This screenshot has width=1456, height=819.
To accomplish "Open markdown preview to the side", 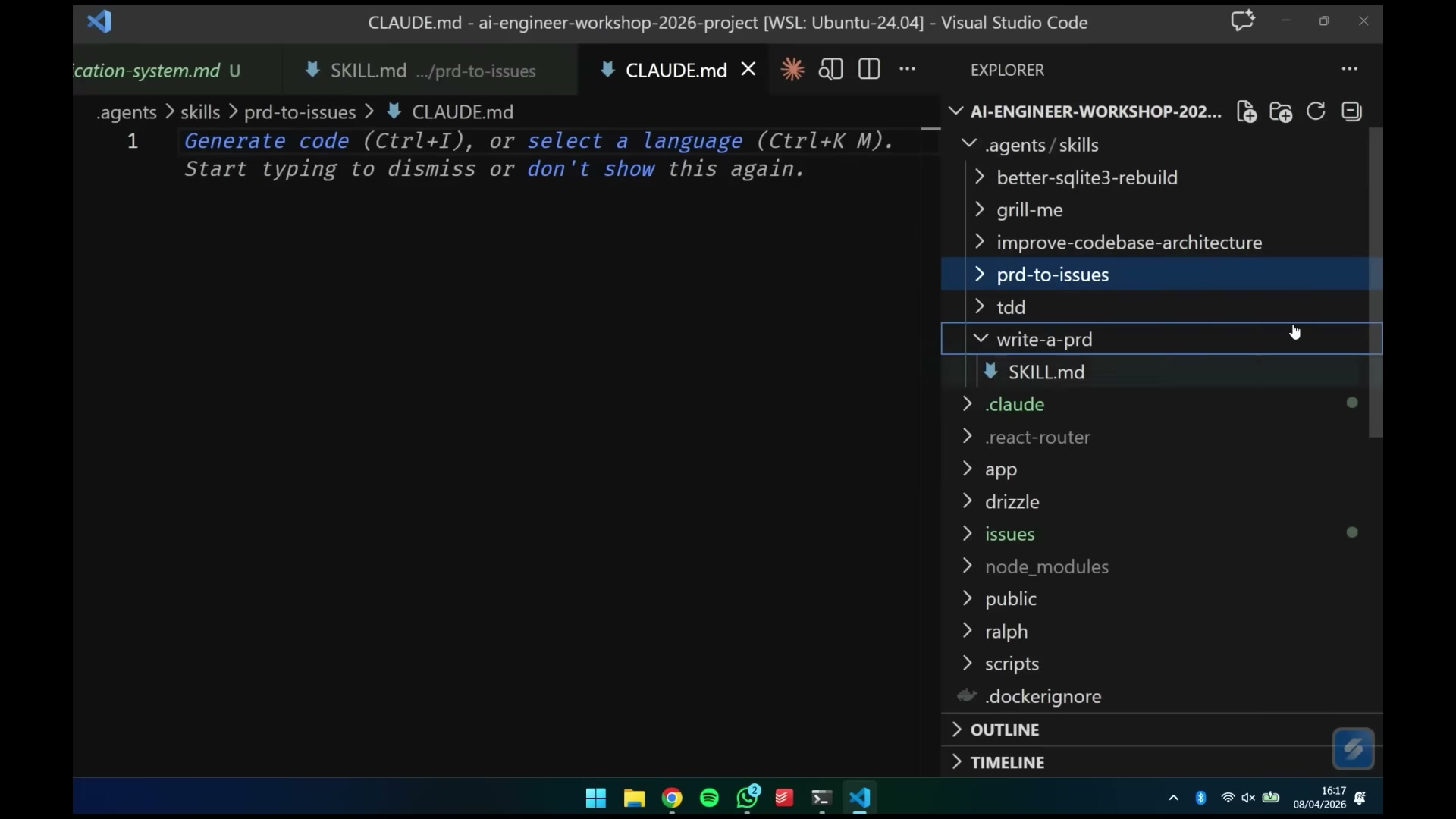I will [x=830, y=70].
